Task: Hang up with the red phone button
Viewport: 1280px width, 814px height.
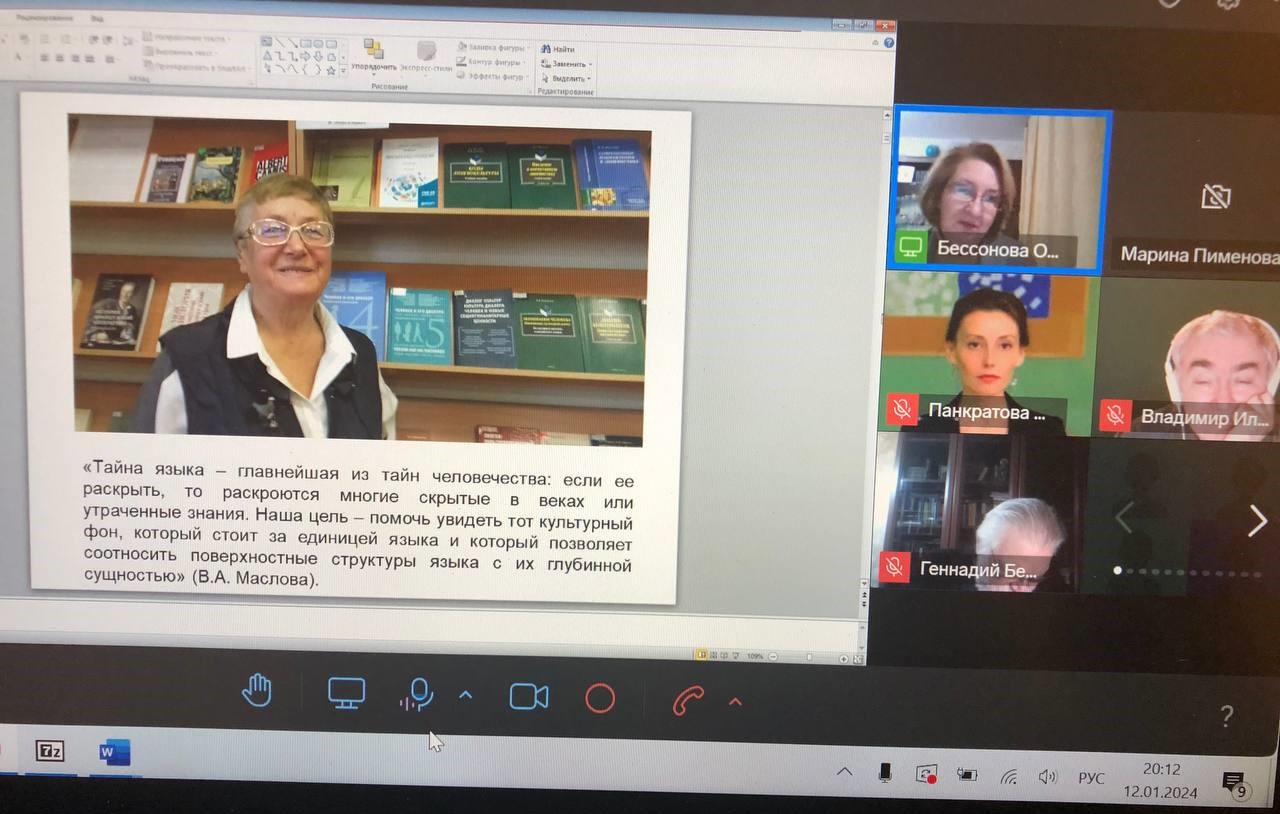Action: pyautogui.click(x=688, y=700)
